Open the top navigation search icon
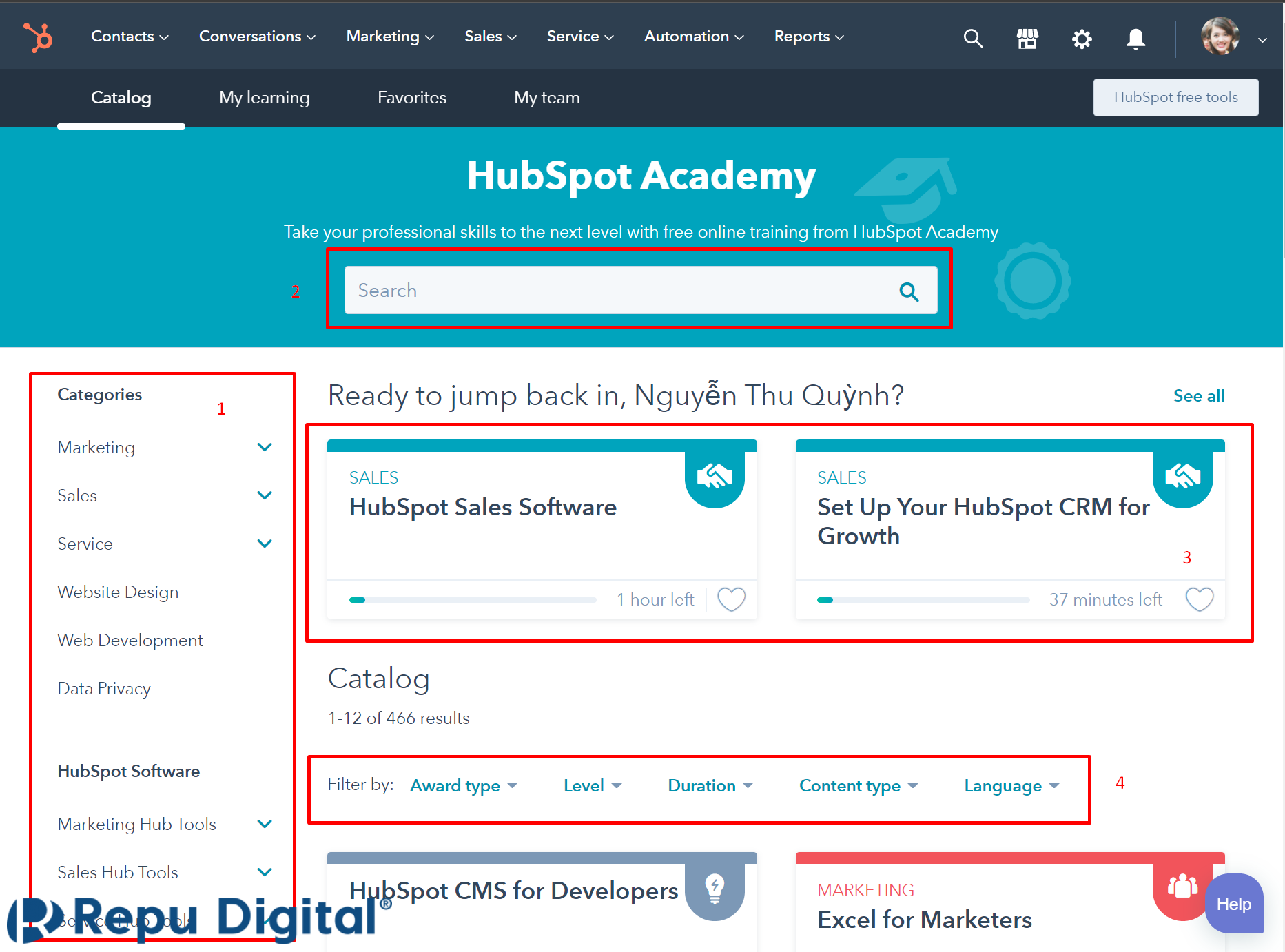 click(x=973, y=39)
